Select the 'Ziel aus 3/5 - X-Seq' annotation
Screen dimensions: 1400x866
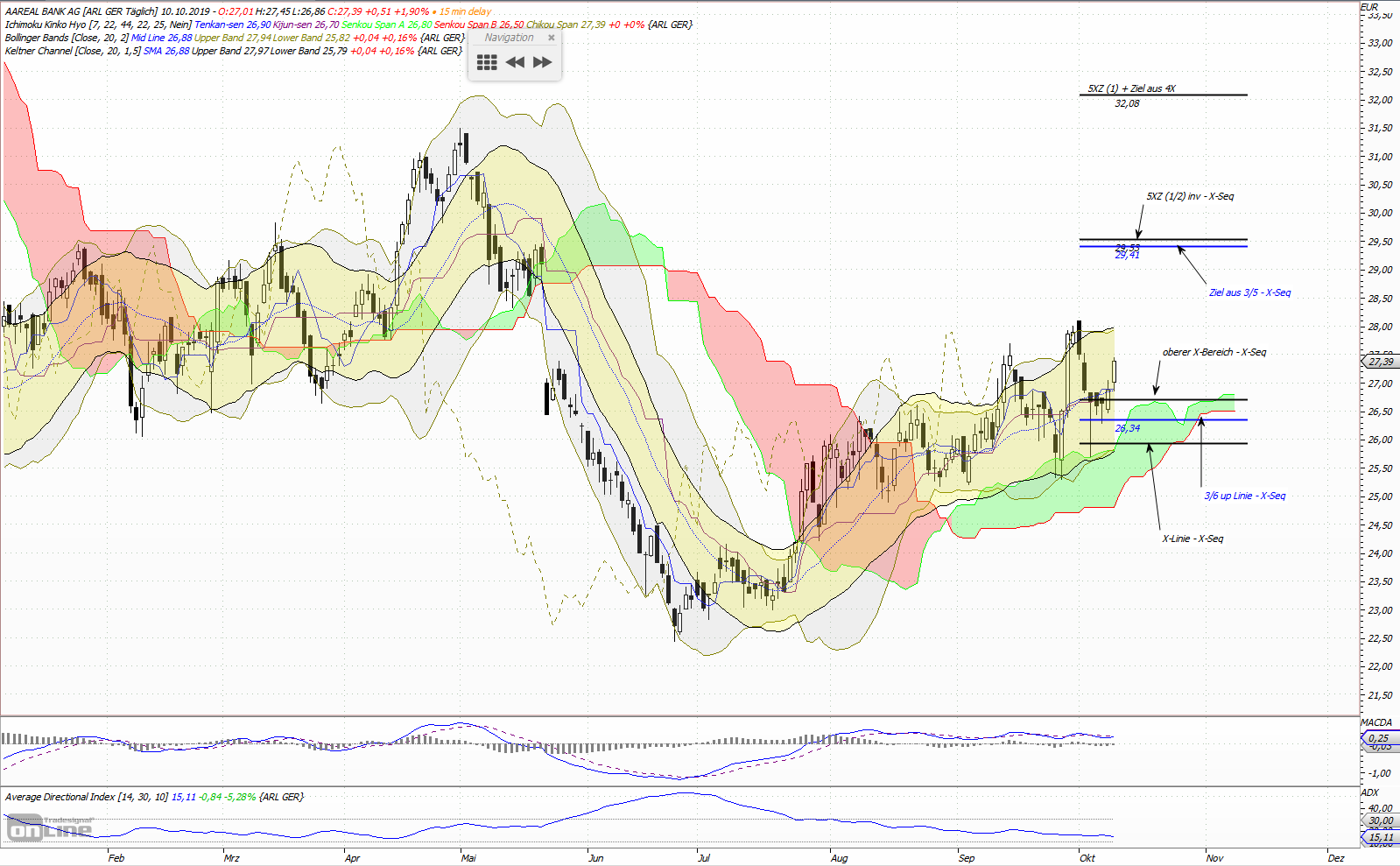point(1249,292)
